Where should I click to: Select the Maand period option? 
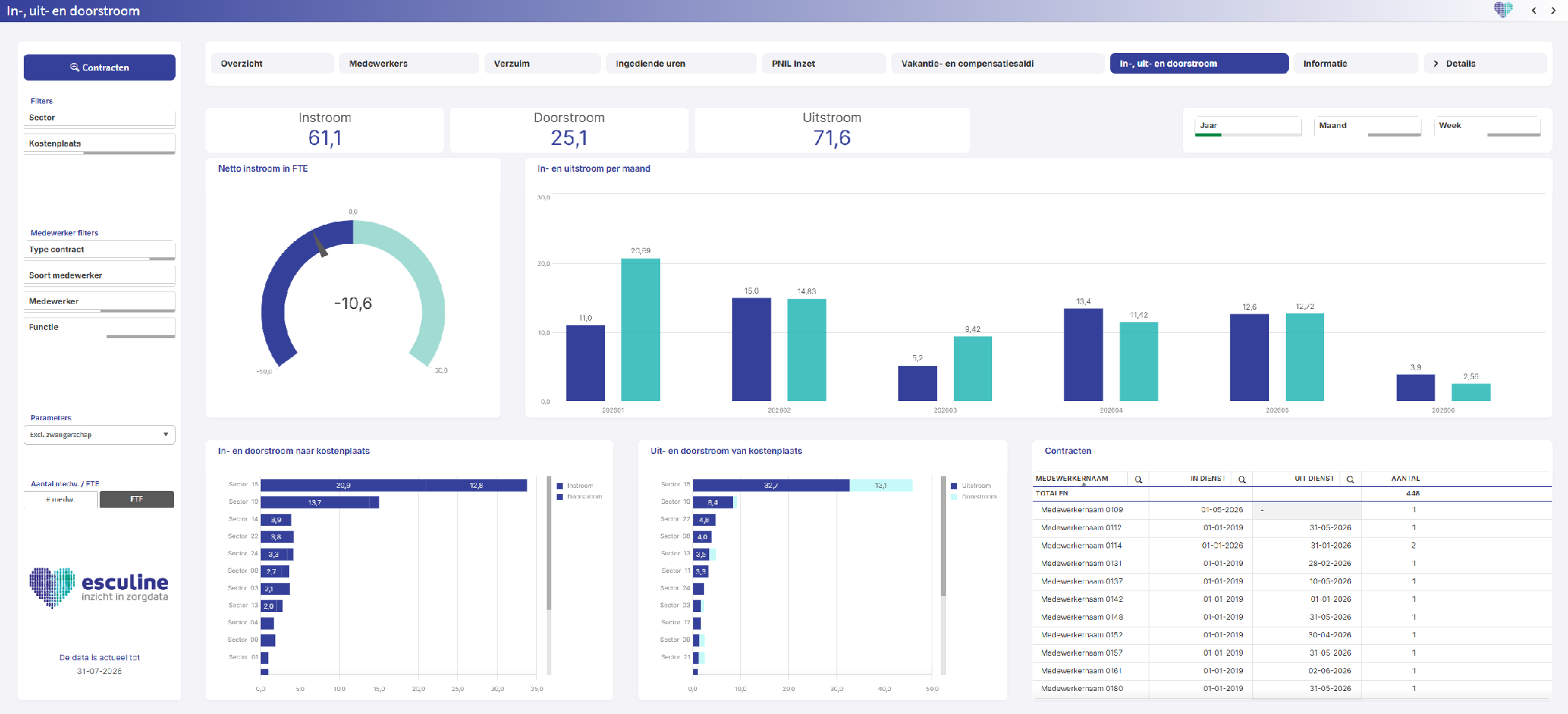coord(1367,127)
